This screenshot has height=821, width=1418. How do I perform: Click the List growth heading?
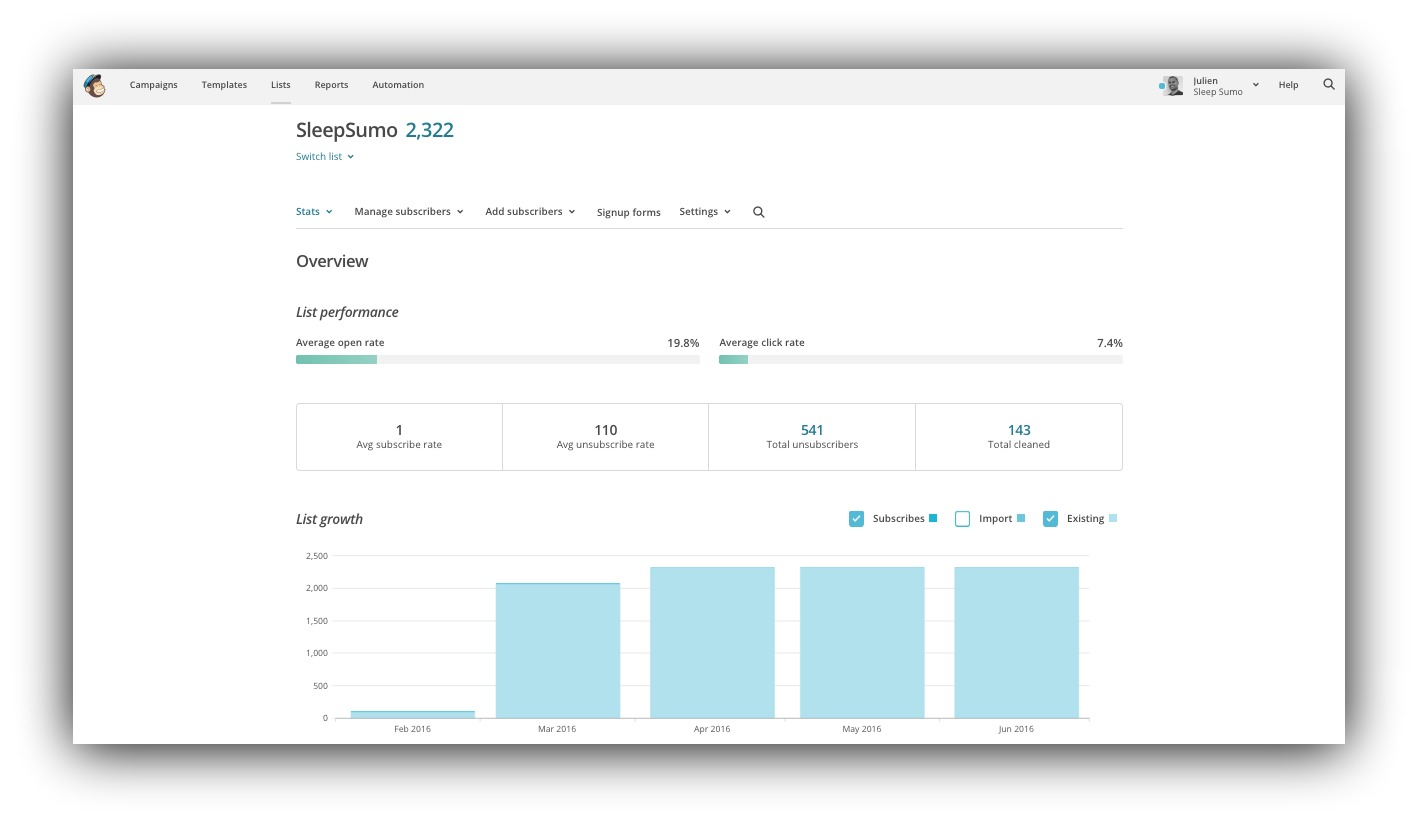coord(329,519)
